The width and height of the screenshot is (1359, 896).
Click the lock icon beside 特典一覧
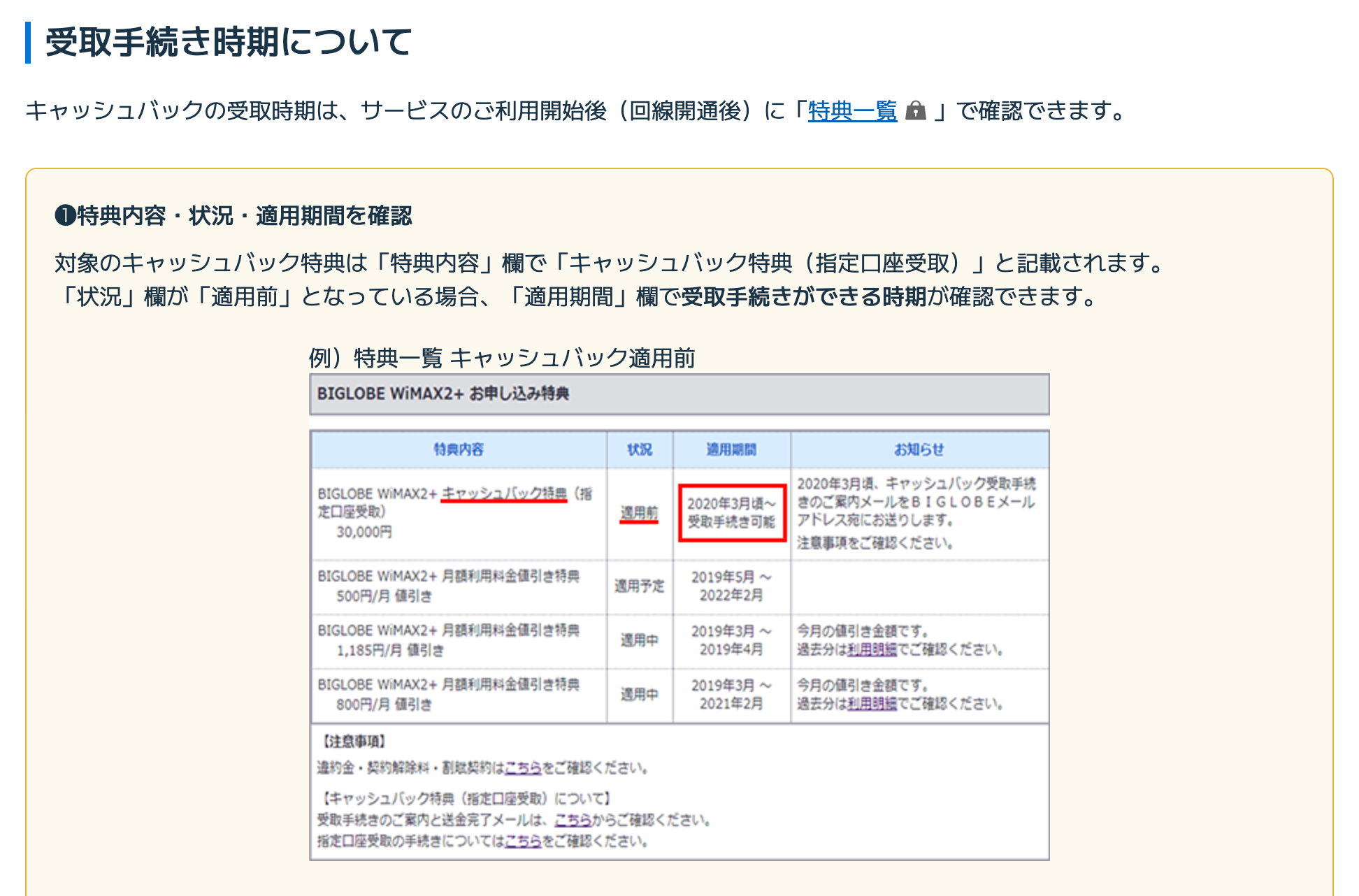915,110
